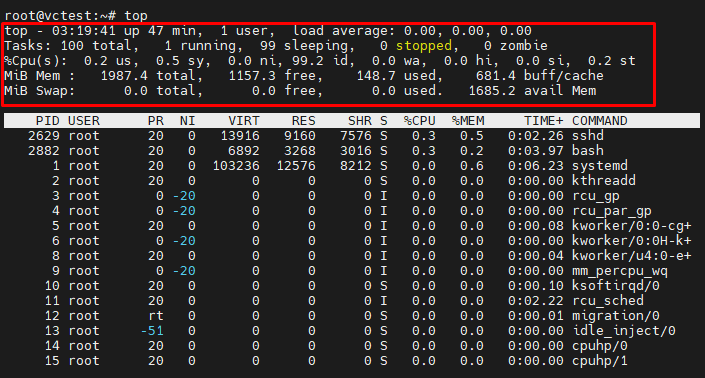705x378 pixels.
Task: Click the 12576 RES value for systemd
Action: click(x=296, y=166)
